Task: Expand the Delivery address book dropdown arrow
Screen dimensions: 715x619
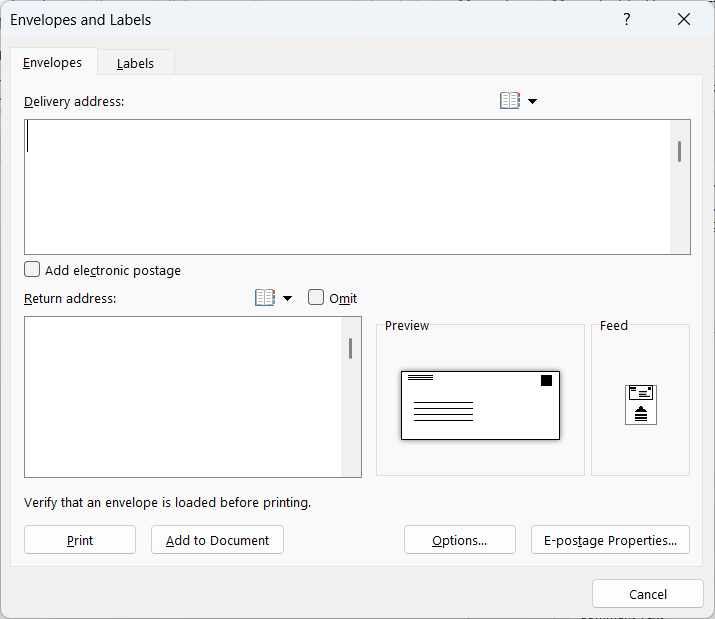Action: 532,101
